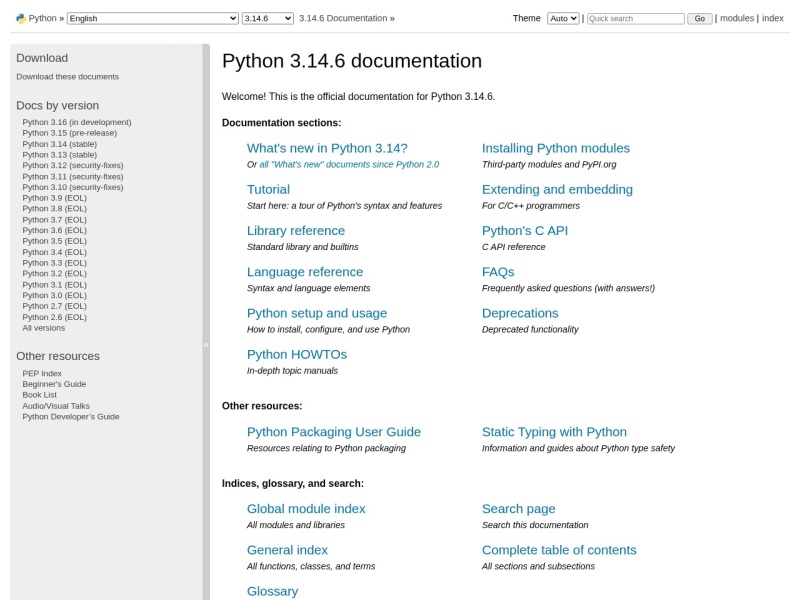Open the Tutorial section

point(268,190)
